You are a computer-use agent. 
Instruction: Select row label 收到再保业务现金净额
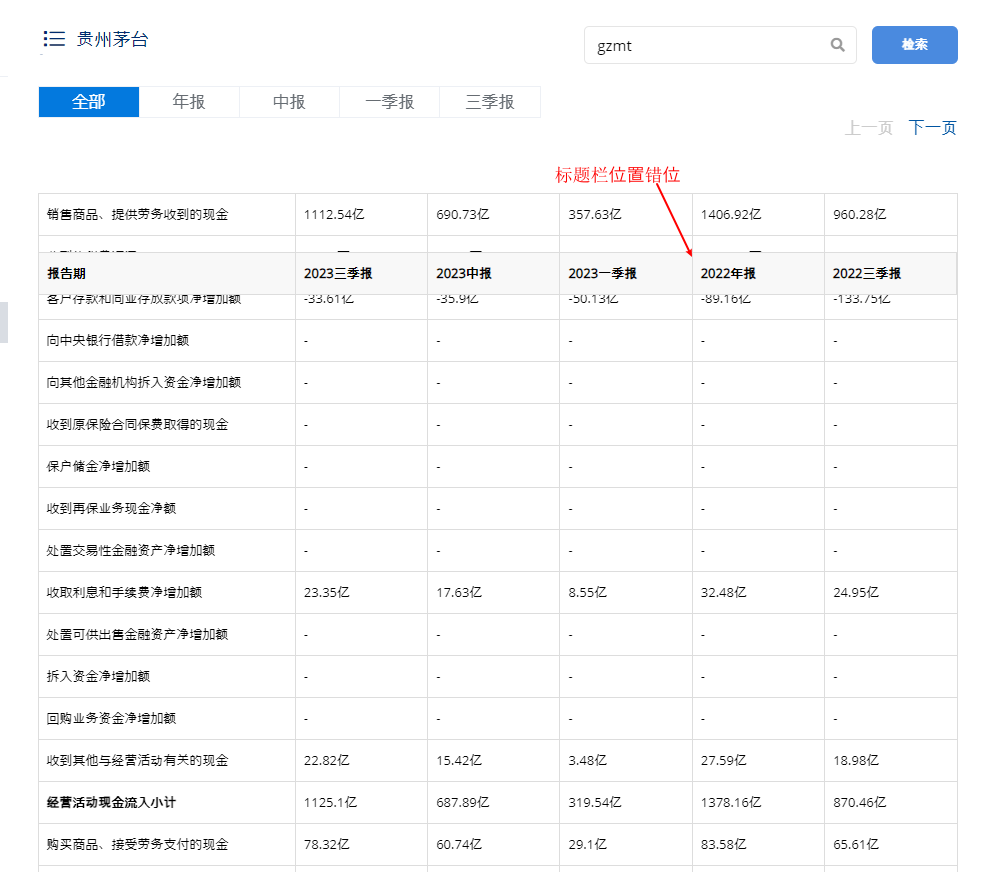pos(112,508)
